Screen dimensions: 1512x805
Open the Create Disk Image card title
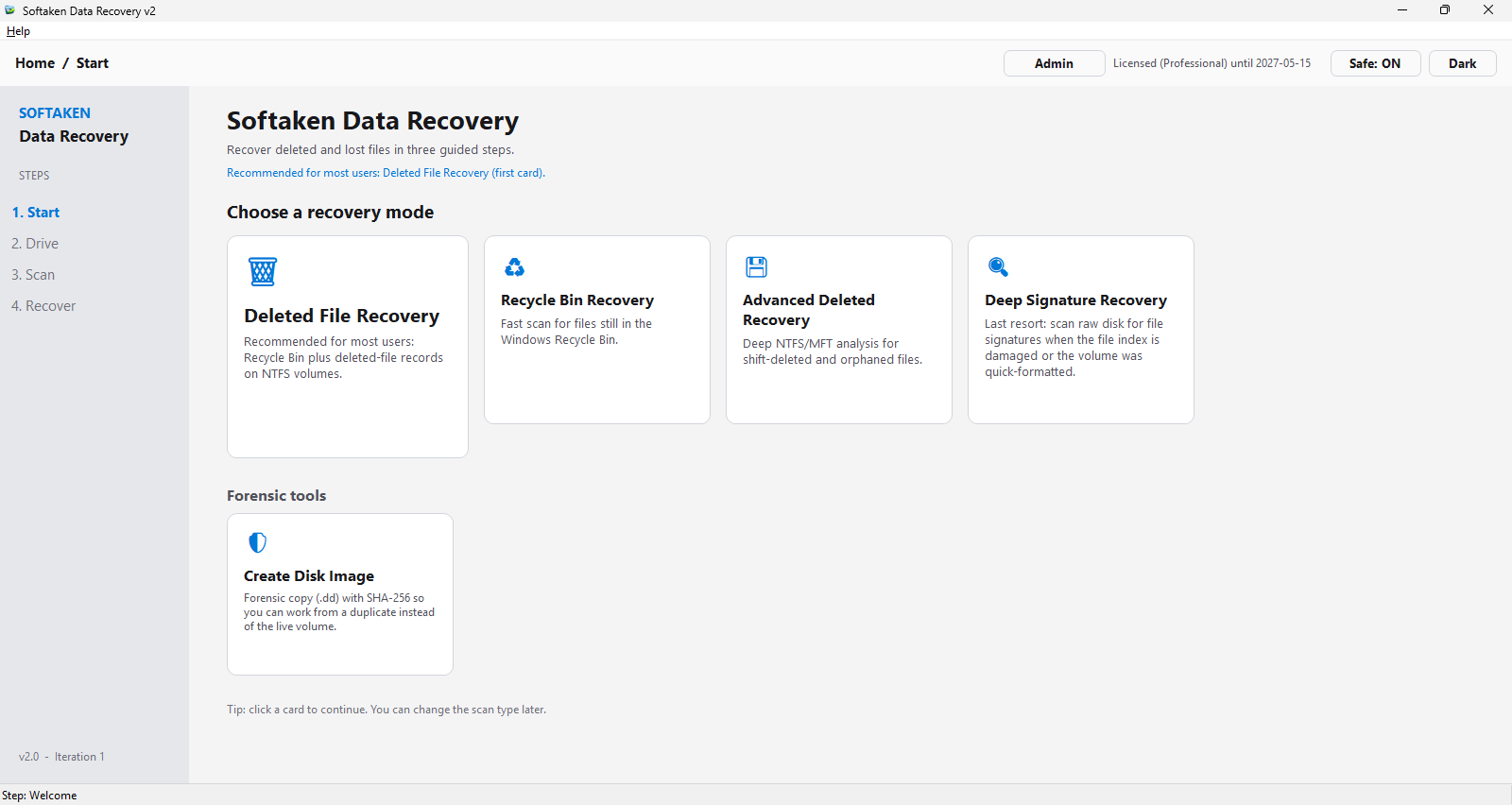(309, 576)
